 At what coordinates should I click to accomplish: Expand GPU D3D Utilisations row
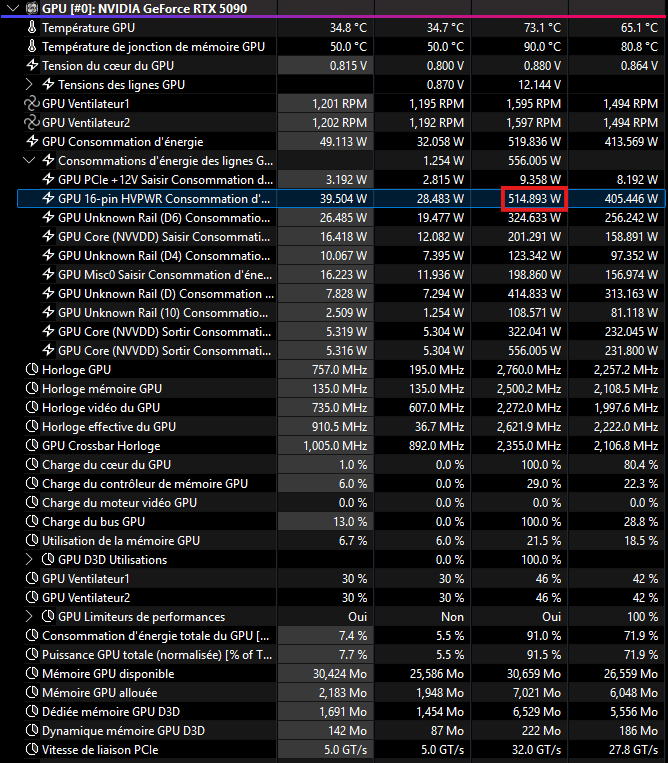29,560
